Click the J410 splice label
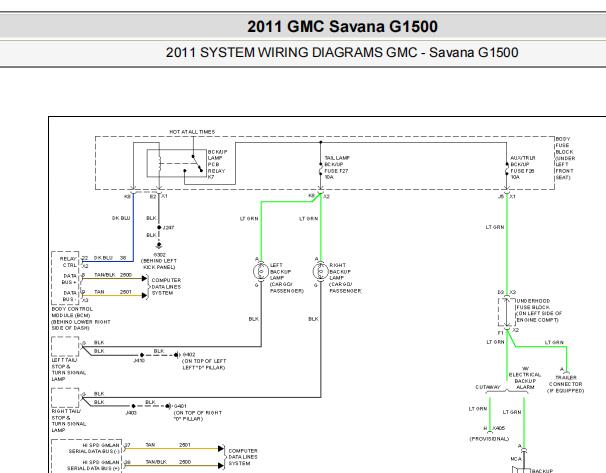The height and width of the screenshot is (473, 606). pos(139,361)
